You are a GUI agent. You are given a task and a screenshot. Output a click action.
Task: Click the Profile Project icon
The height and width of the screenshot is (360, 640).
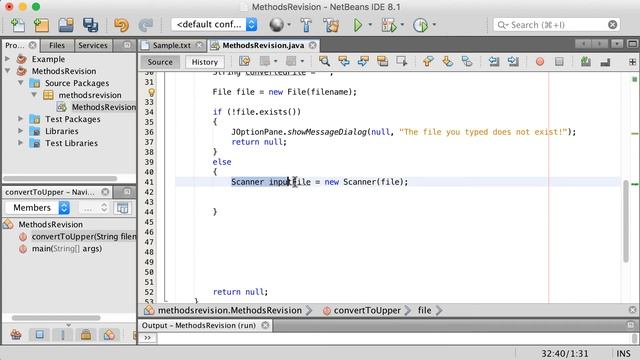click(x=420, y=25)
